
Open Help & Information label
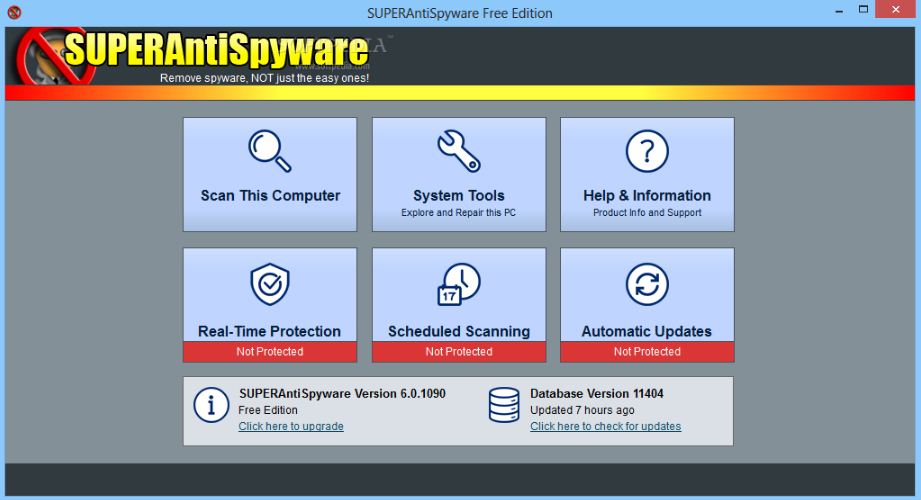[647, 196]
